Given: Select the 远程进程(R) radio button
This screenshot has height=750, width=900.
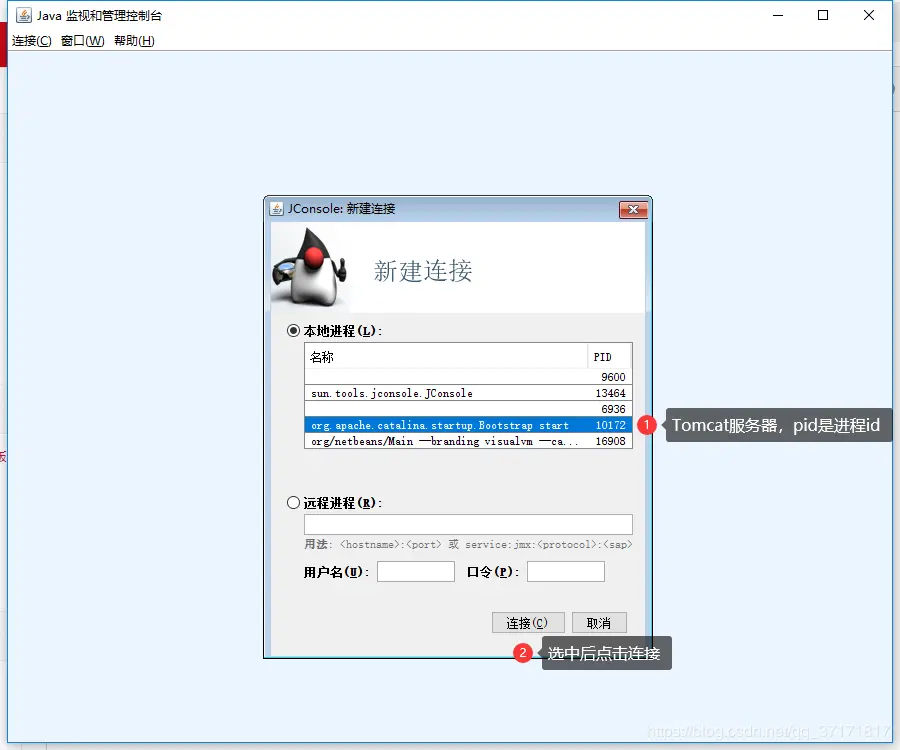Looking at the screenshot, I should (x=293, y=503).
